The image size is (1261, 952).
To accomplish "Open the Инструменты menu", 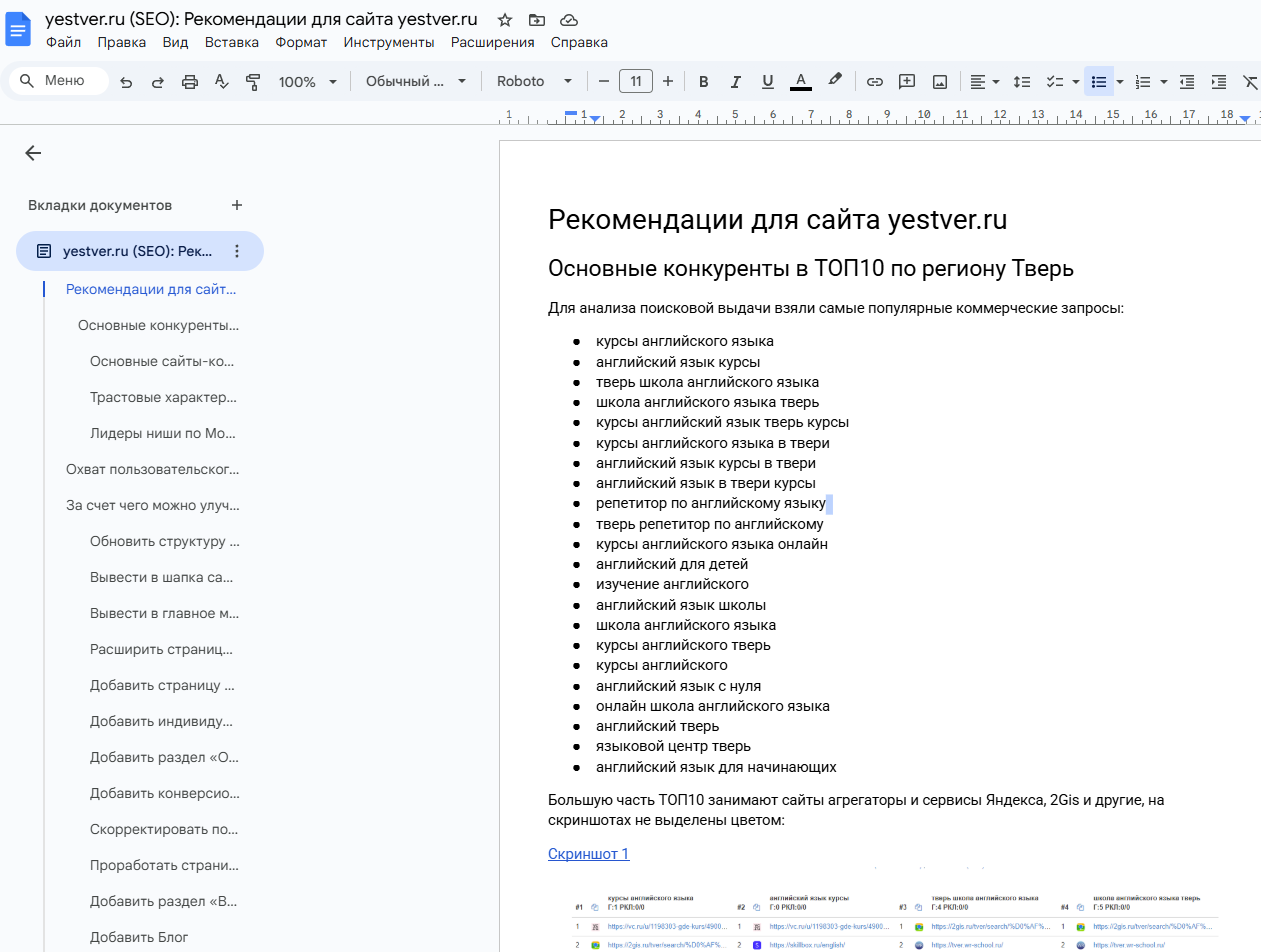I will [388, 42].
